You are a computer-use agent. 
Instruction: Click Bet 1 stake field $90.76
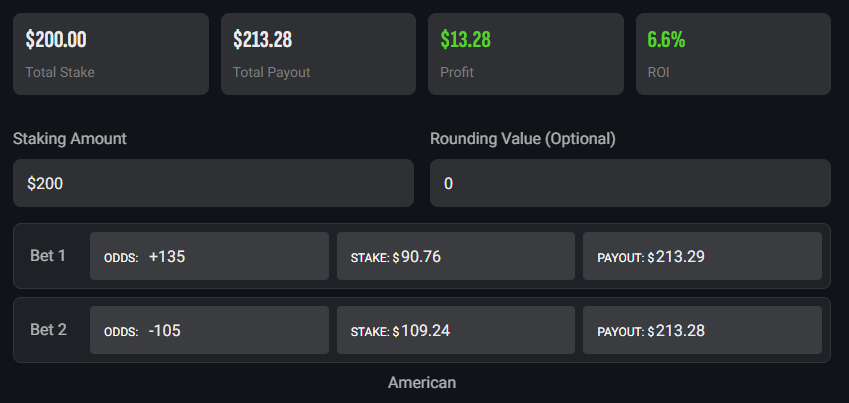(x=456, y=256)
